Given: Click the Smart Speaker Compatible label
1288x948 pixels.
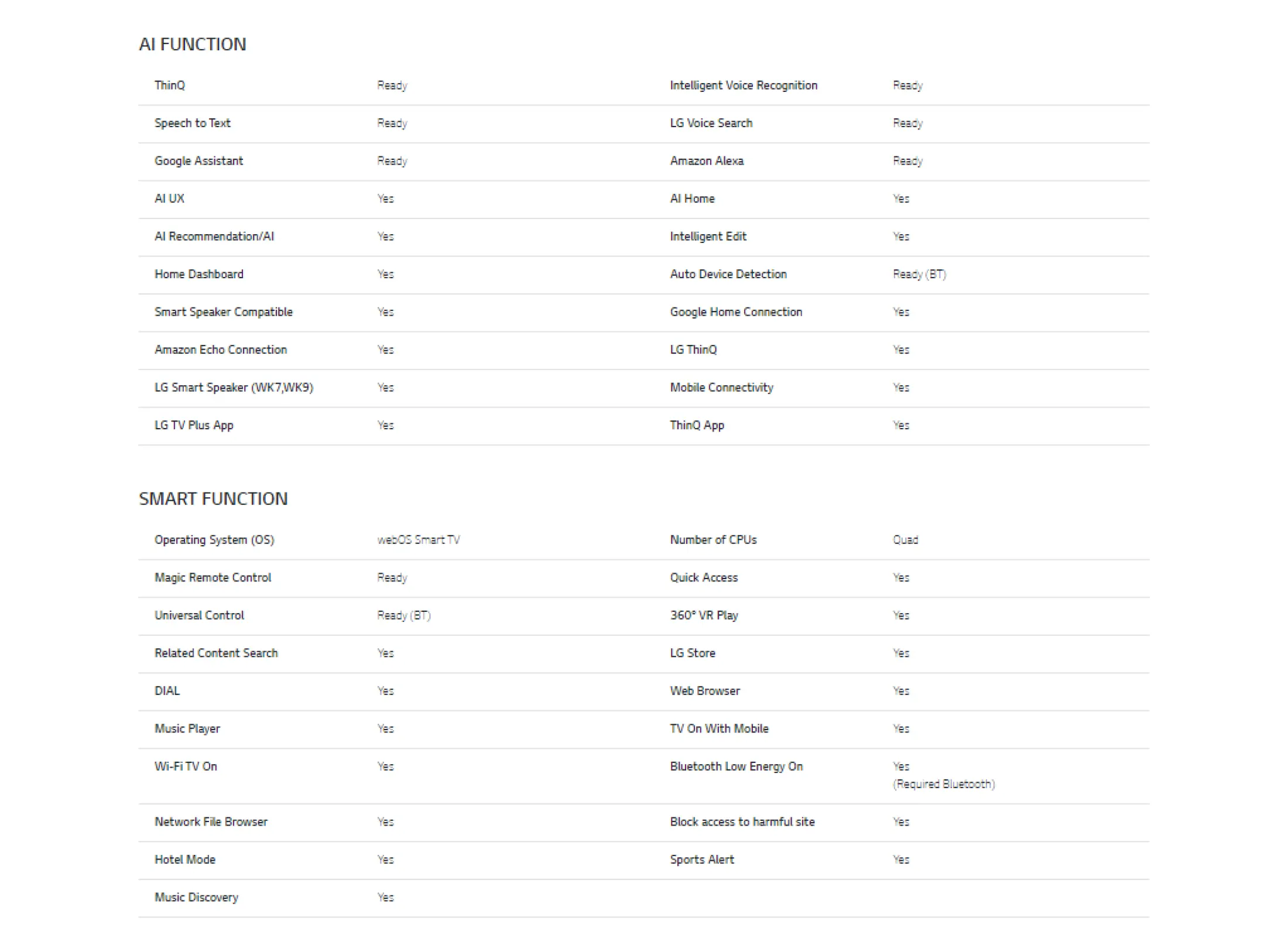Looking at the screenshot, I should (x=223, y=312).
